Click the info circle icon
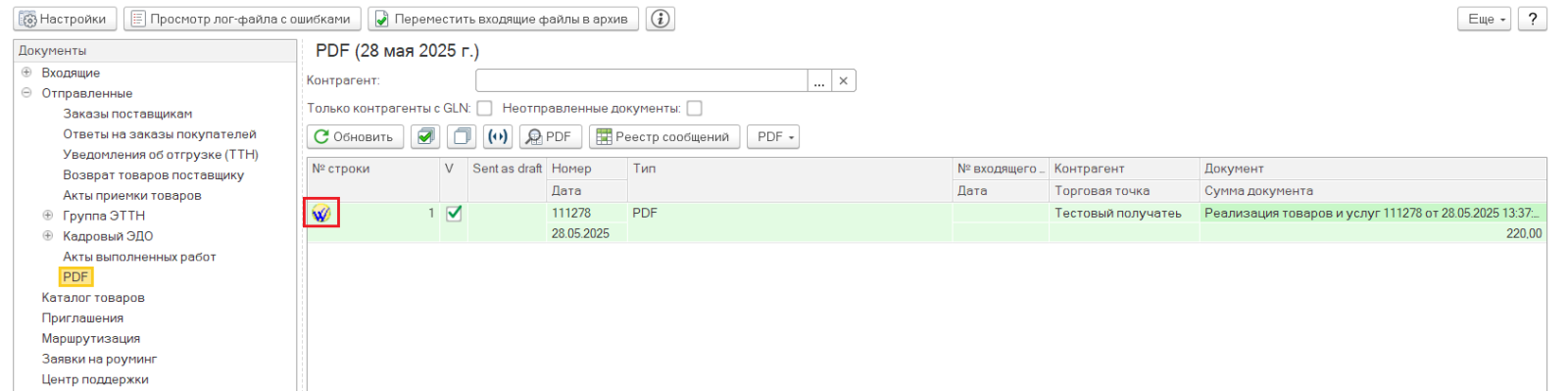This screenshot has width=1568, height=391. (x=661, y=19)
